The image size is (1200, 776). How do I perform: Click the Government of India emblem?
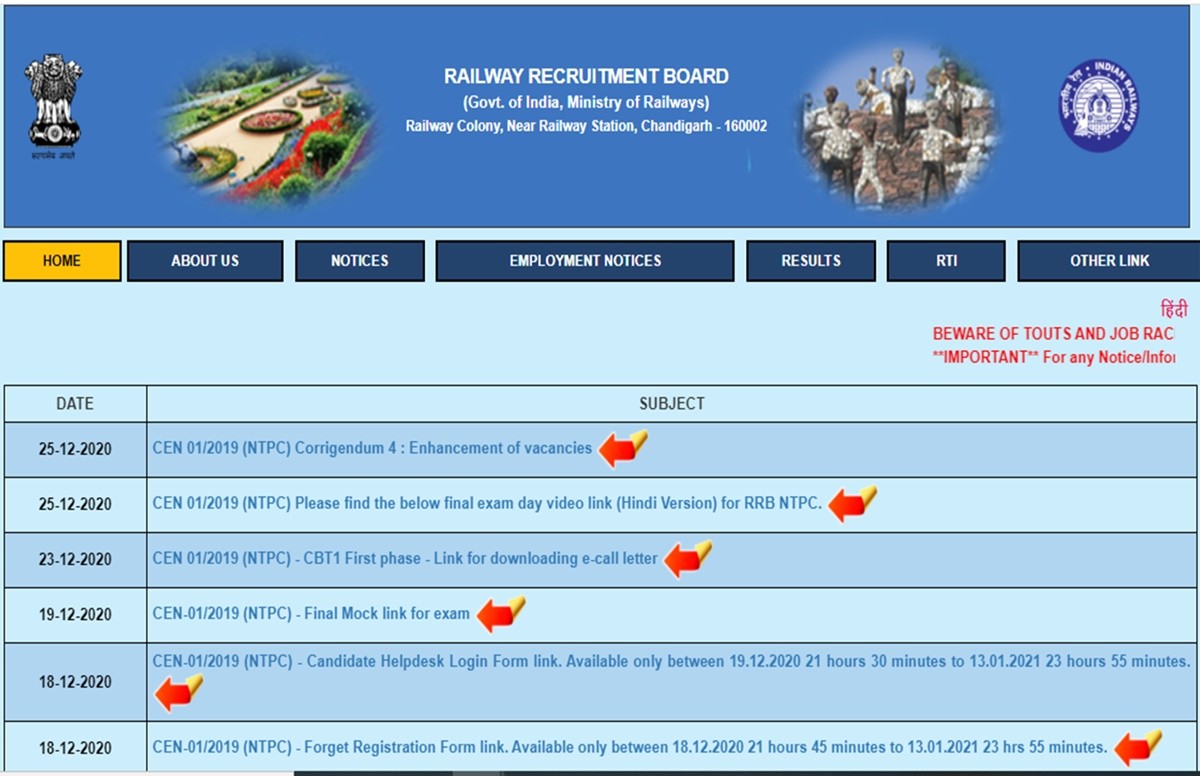tap(54, 104)
